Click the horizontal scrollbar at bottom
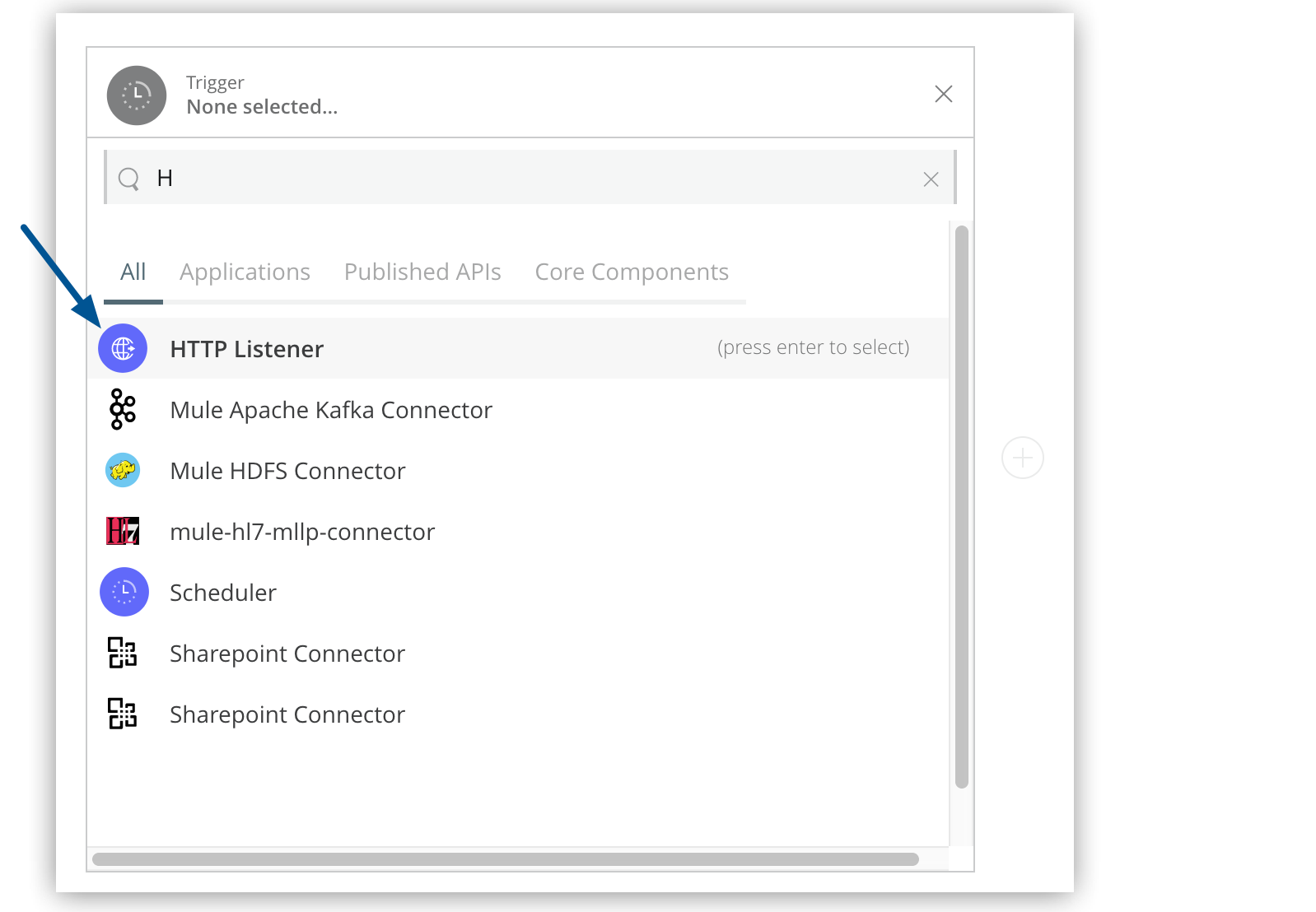 tap(505, 859)
